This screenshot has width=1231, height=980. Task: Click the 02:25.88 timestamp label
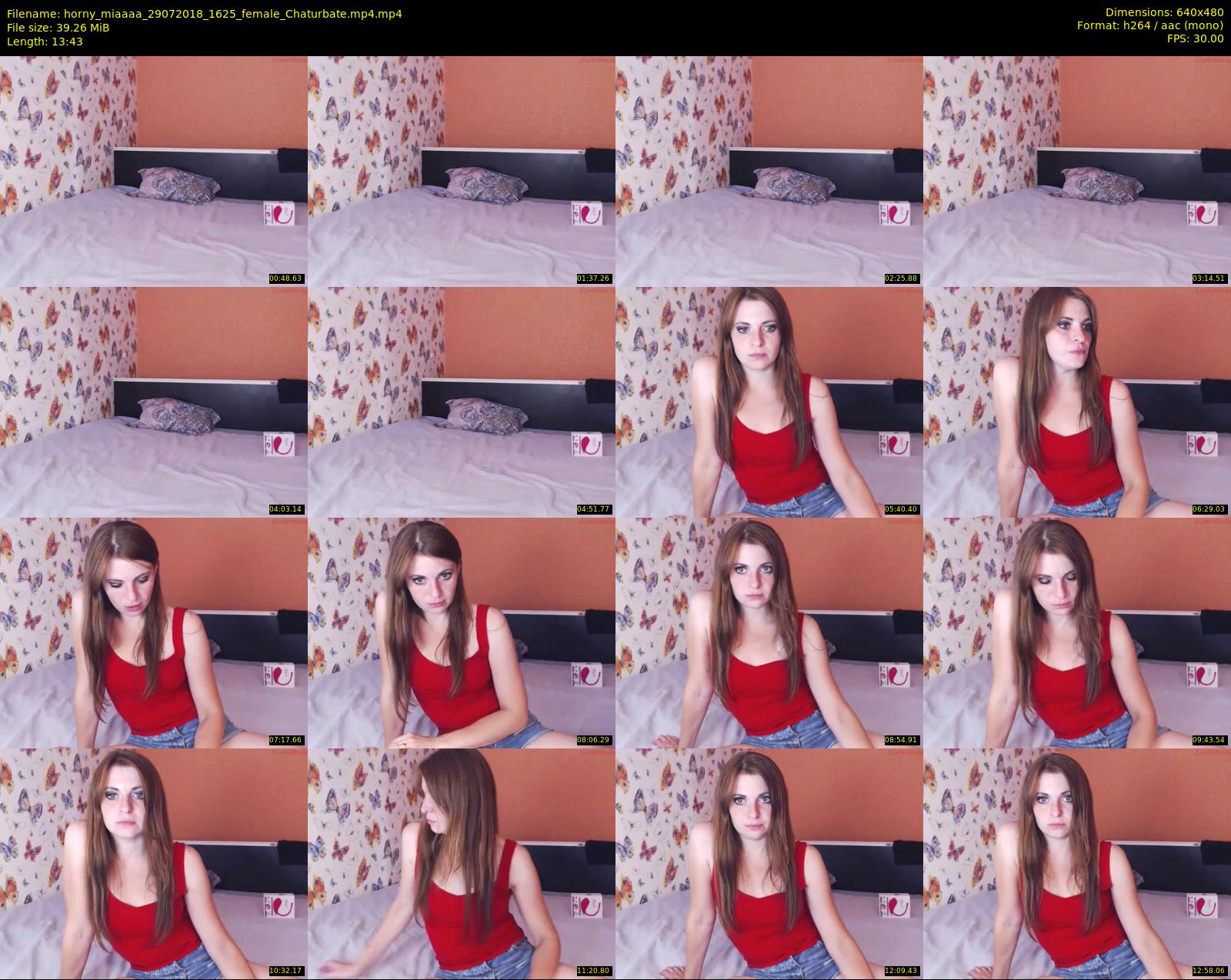[902, 278]
